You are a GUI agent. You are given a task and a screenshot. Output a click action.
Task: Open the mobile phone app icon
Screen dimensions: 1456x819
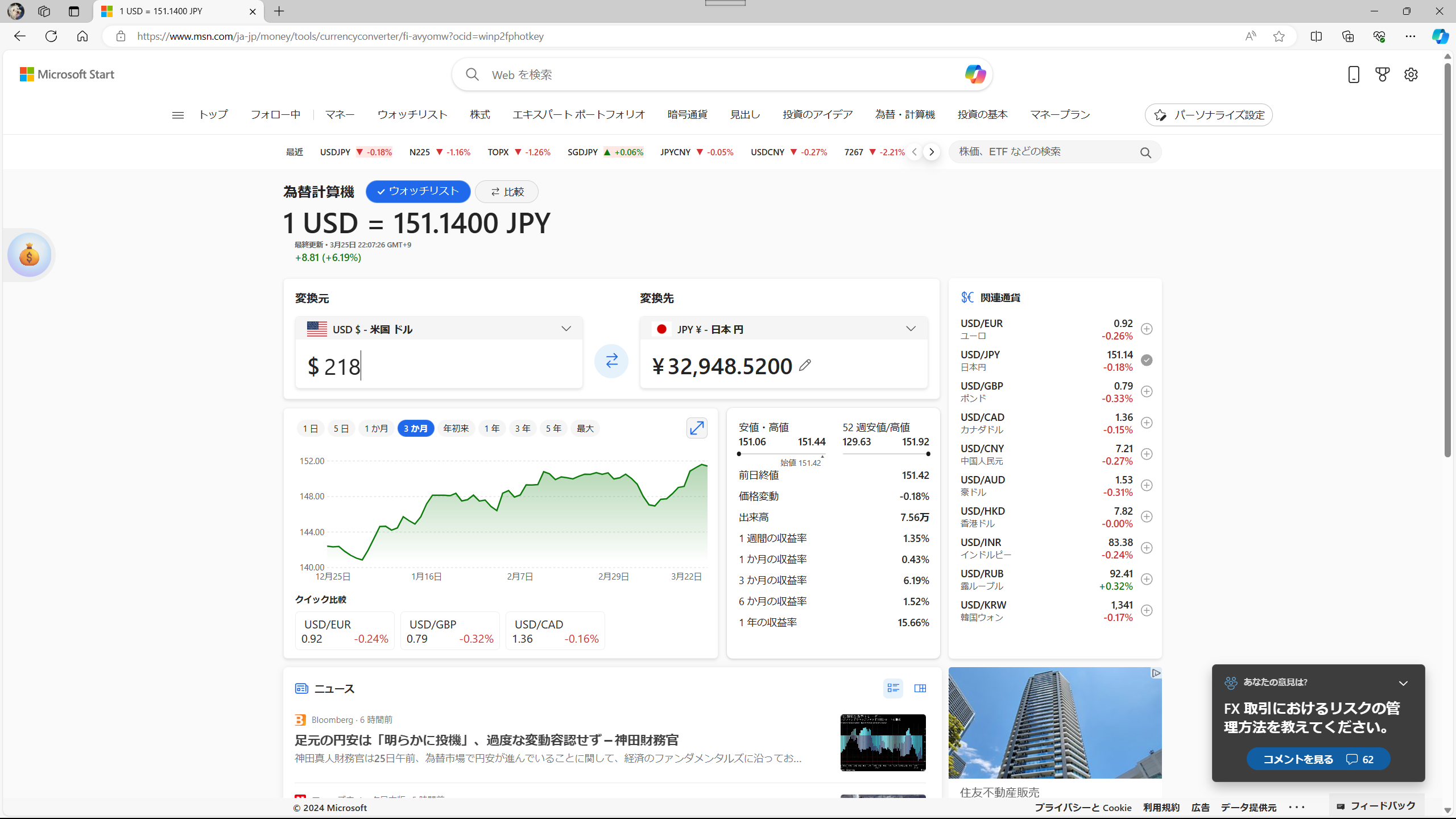click(x=1354, y=75)
